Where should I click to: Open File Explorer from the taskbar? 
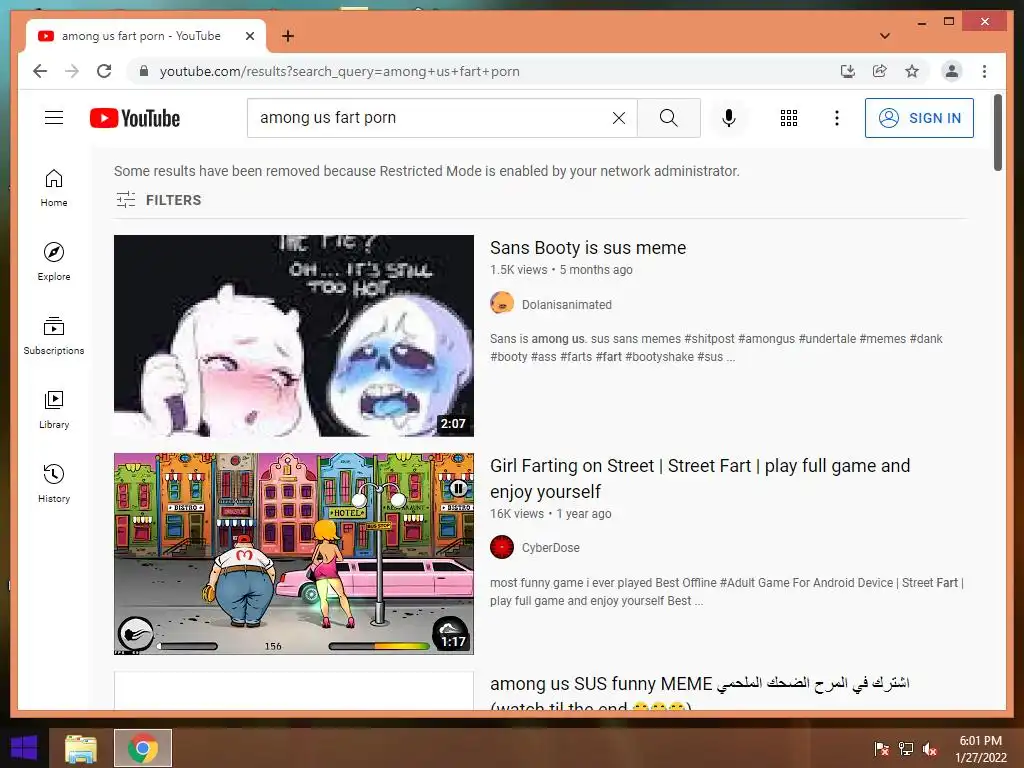coord(81,748)
